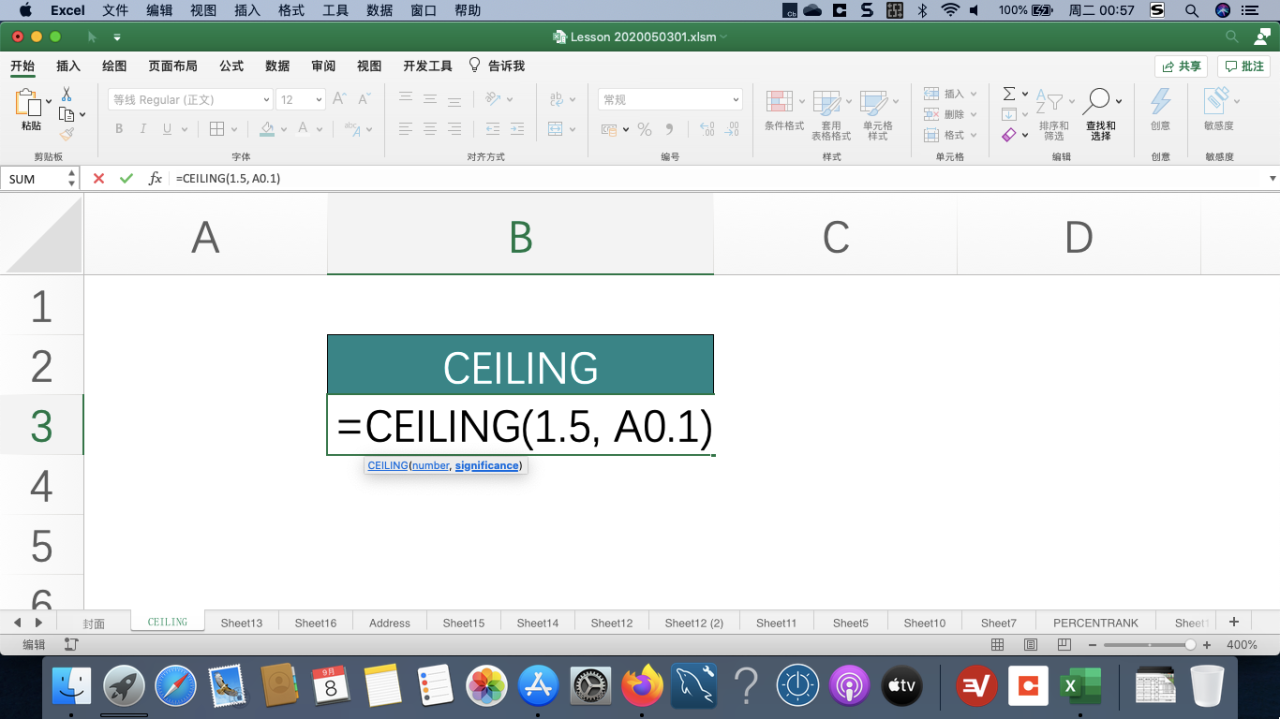Toggle center horizontal alignment

coord(430,129)
